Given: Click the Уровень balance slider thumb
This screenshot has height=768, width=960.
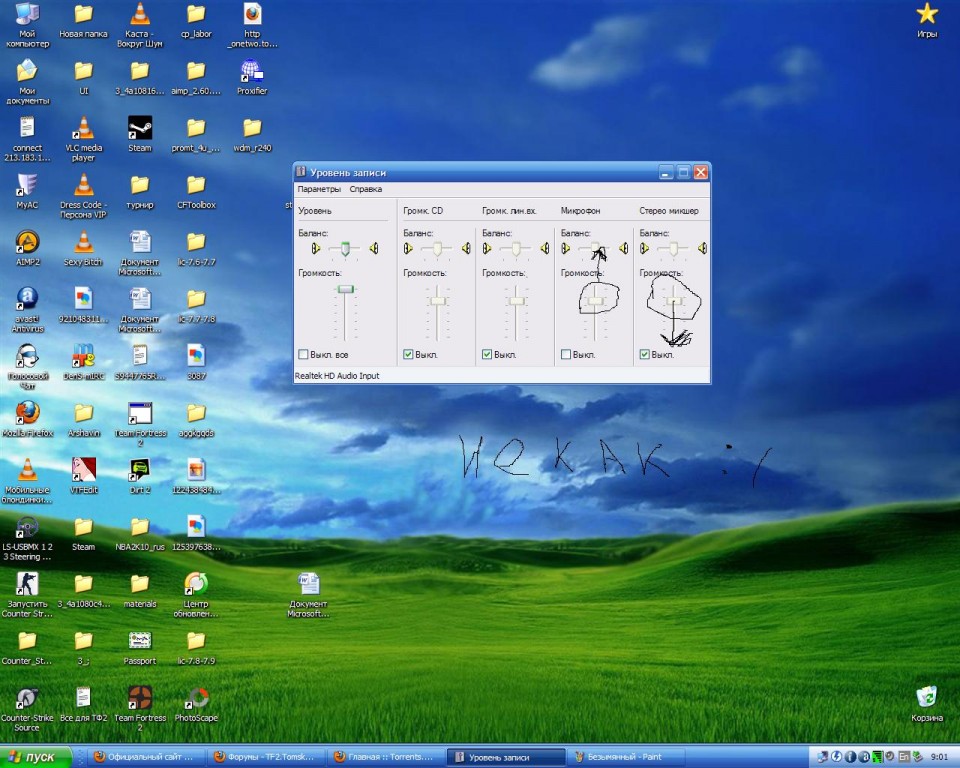Looking at the screenshot, I should (x=345, y=248).
